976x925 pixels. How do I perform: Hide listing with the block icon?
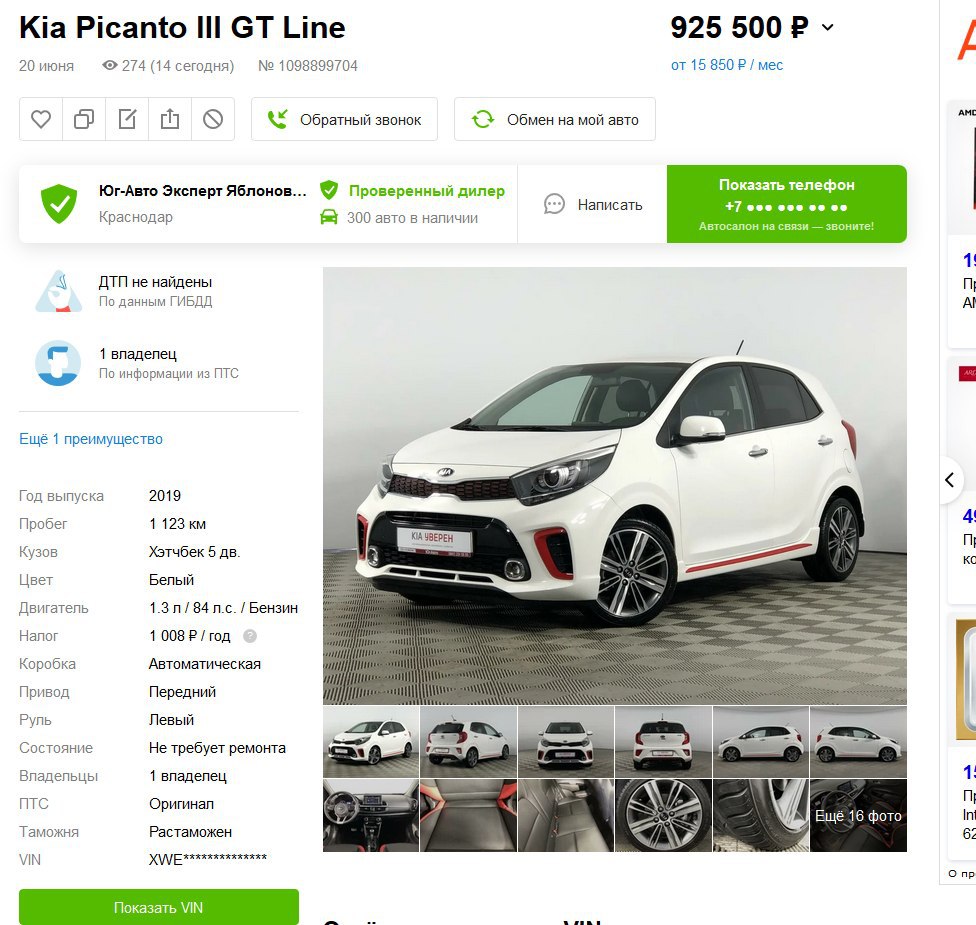tap(213, 119)
